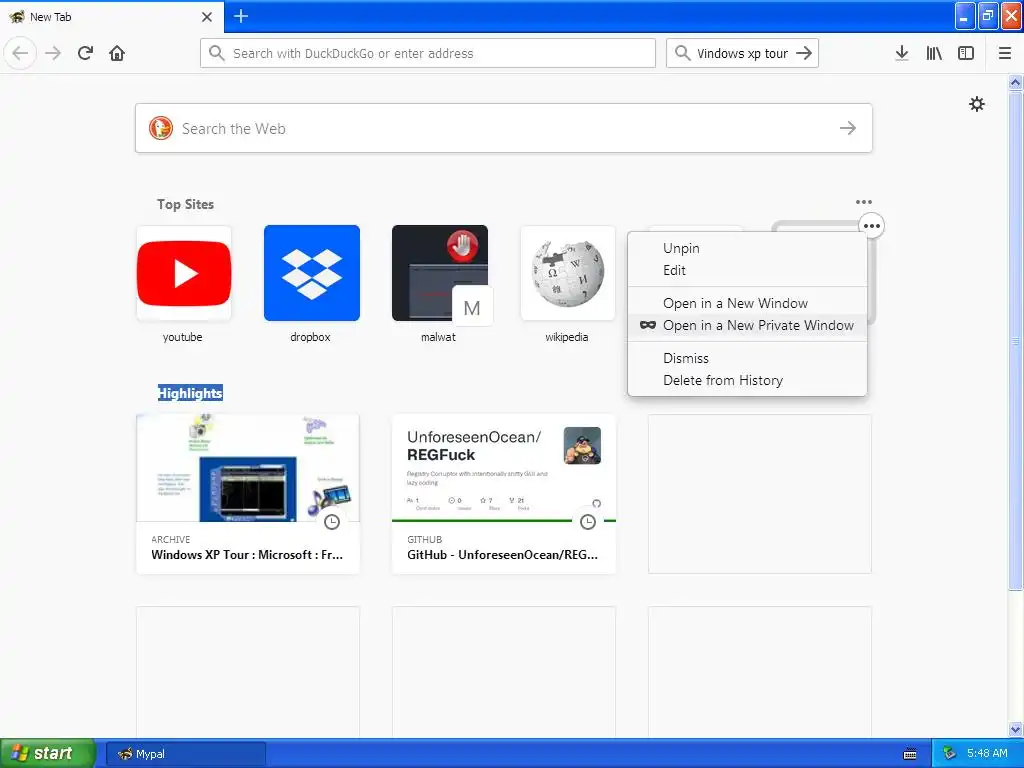Open the Windows Start menu
Screen dimensions: 1024x768
coord(48,753)
